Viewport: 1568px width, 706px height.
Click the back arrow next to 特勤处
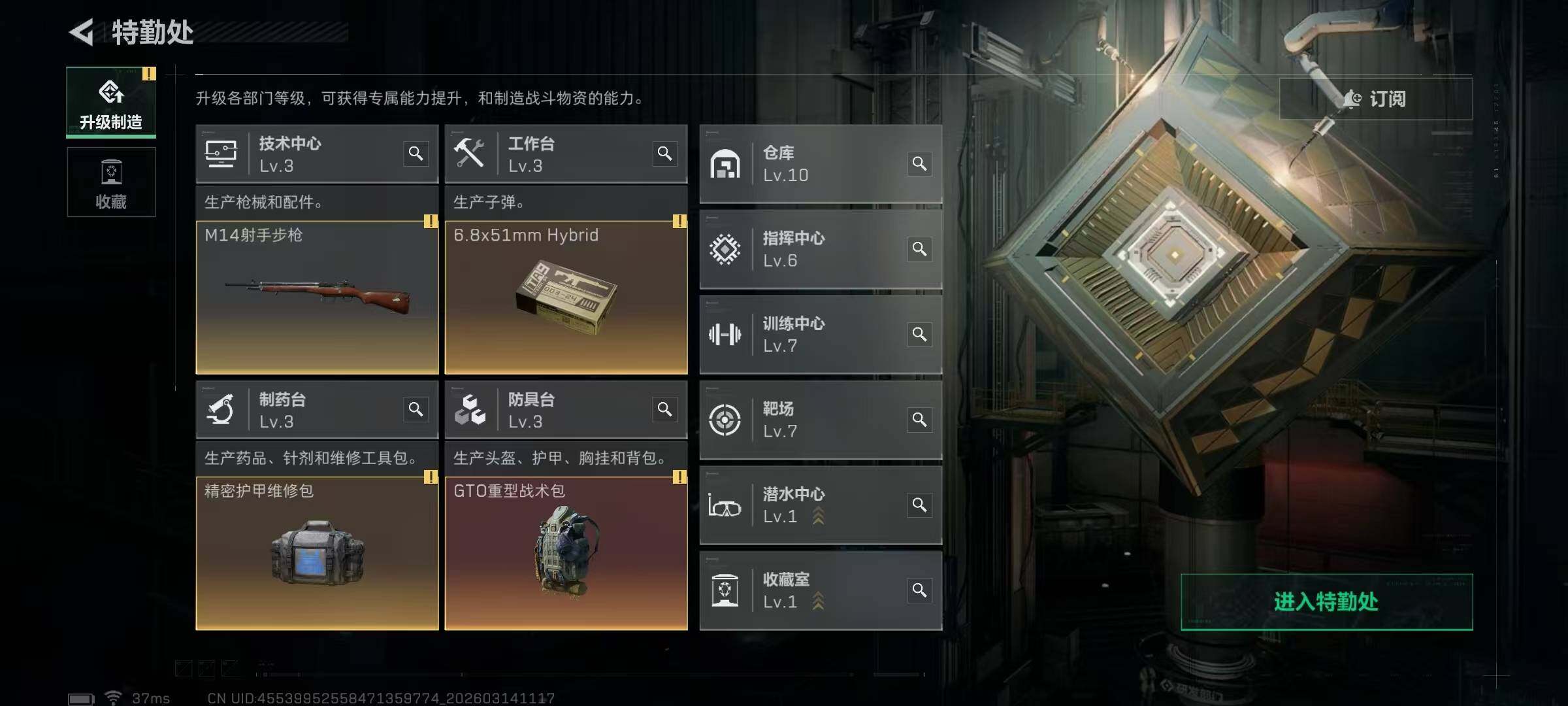point(82,32)
